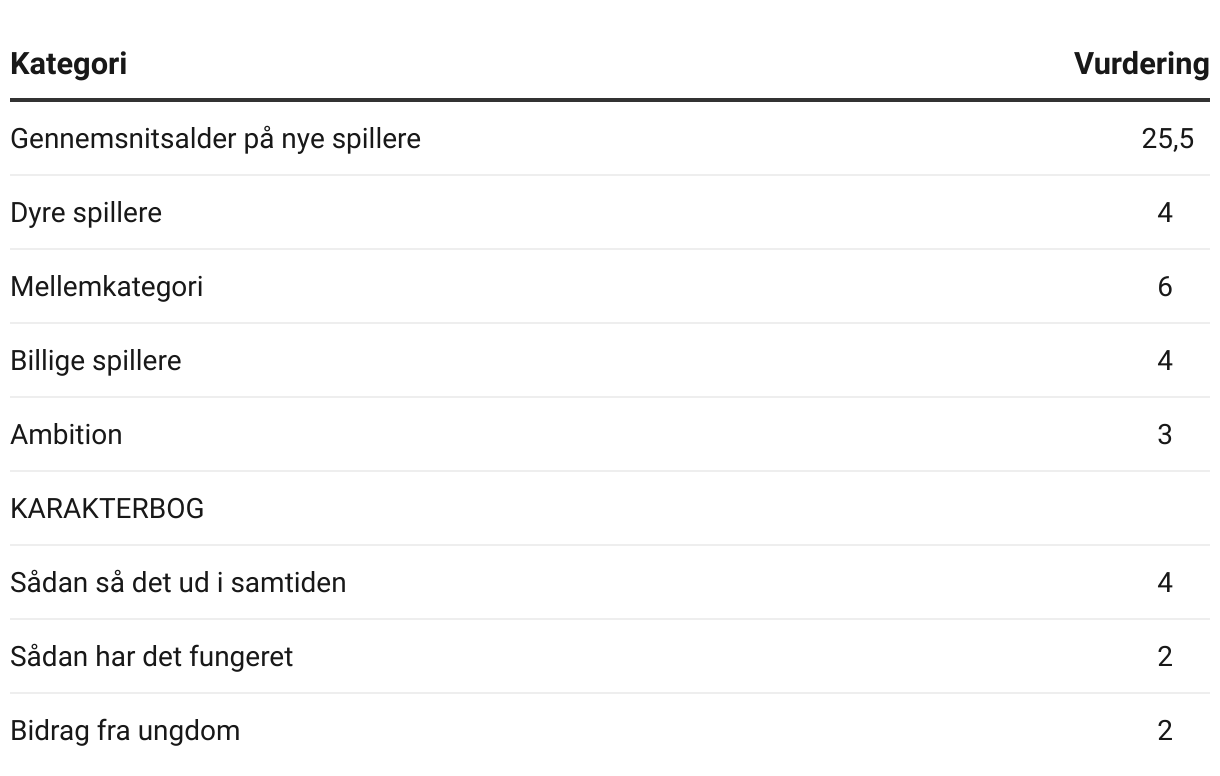Select the Billige spillere row label
This screenshot has width=1220, height=776.
96,361
